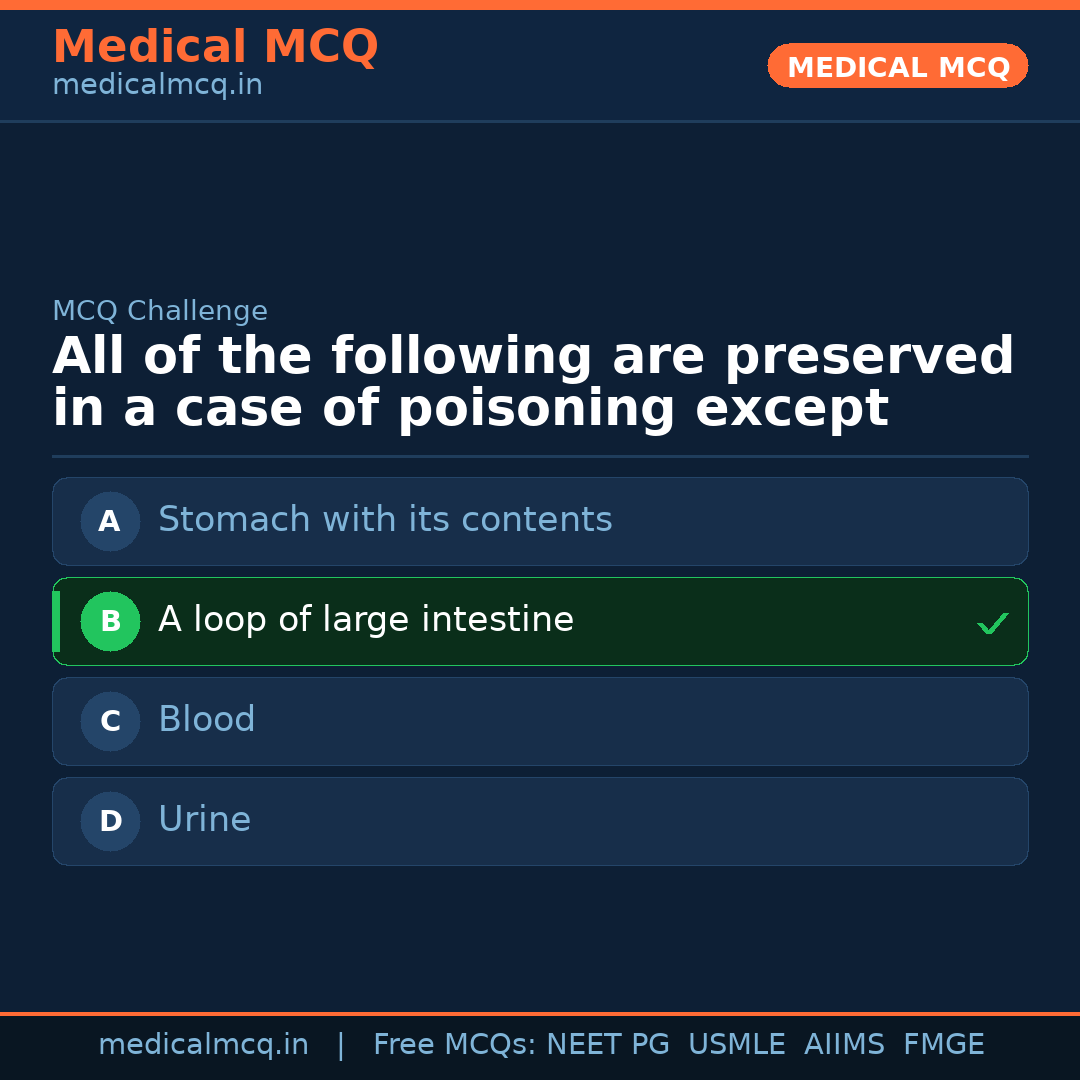
Task: Open the USMLE category in footer
Action: tap(737, 1044)
